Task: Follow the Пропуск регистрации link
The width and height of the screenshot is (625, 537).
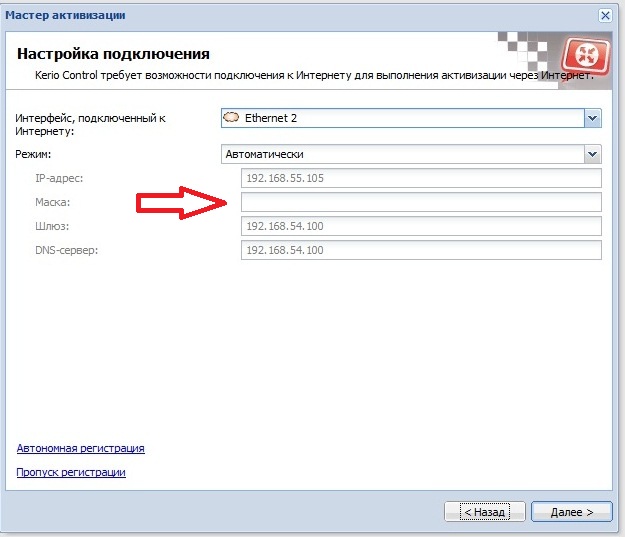Action: click(x=71, y=472)
